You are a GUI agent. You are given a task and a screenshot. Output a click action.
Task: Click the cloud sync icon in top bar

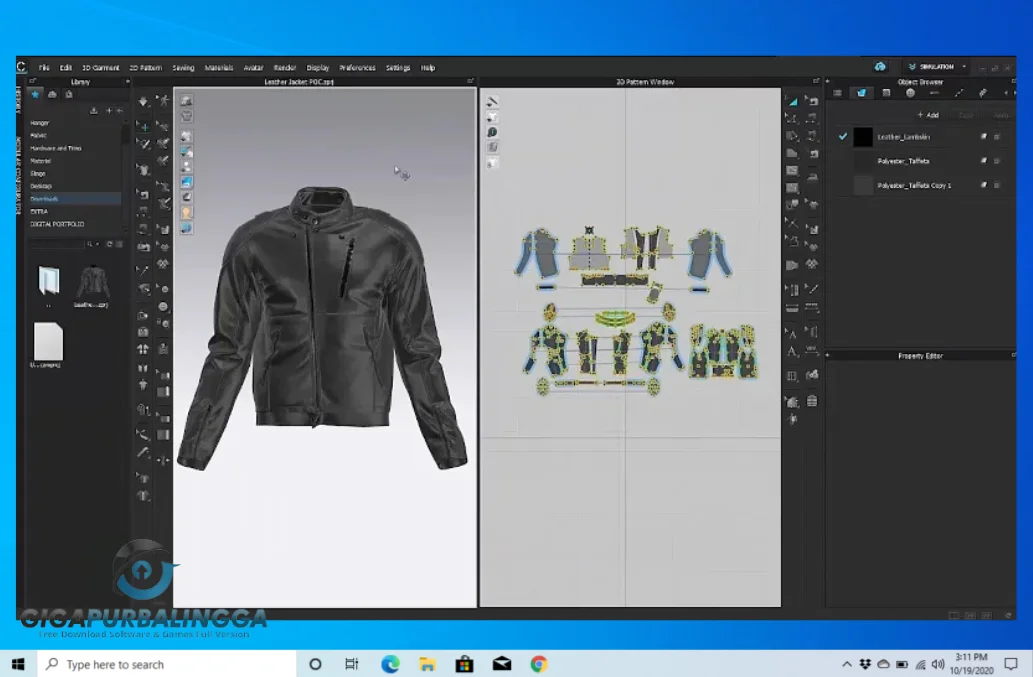pyautogui.click(x=880, y=67)
